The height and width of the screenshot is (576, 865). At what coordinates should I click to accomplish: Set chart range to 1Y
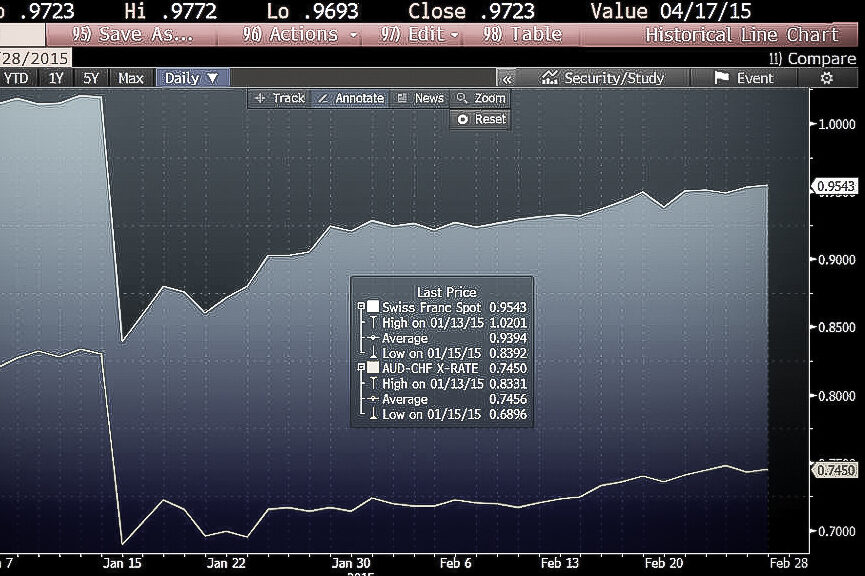coord(57,78)
